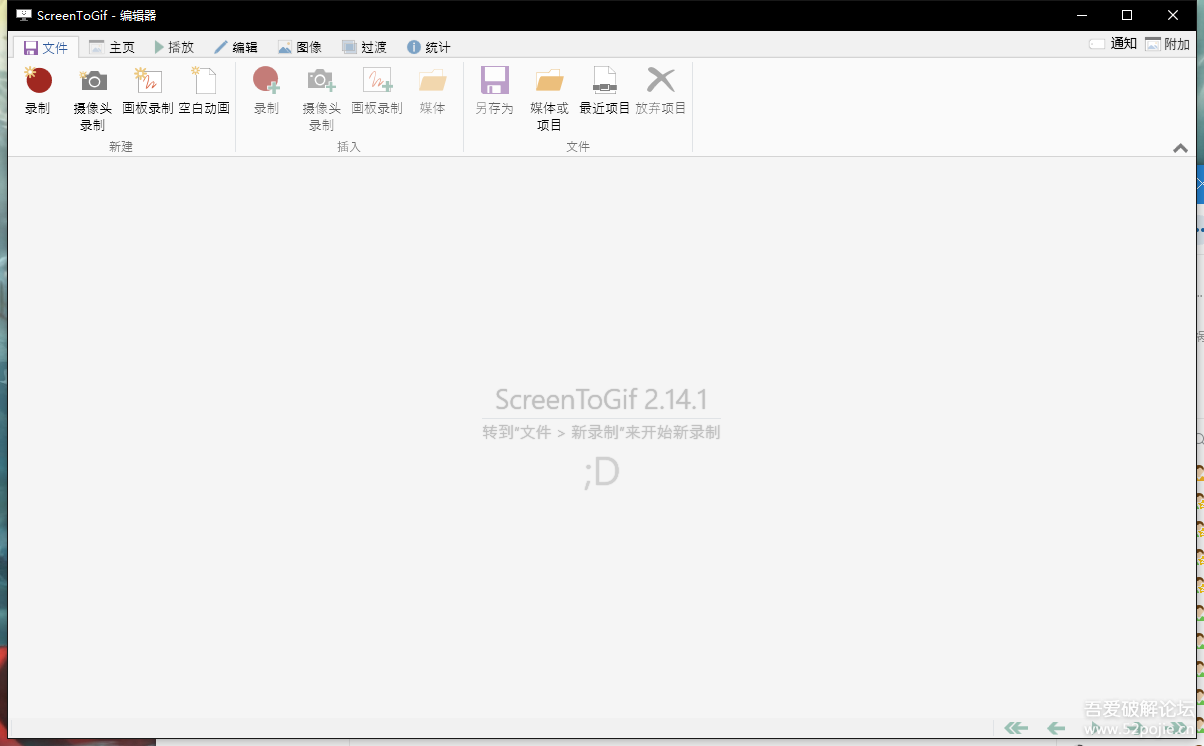Maximize the ScreenToGif editor window
1204x746 pixels.
coord(1127,15)
